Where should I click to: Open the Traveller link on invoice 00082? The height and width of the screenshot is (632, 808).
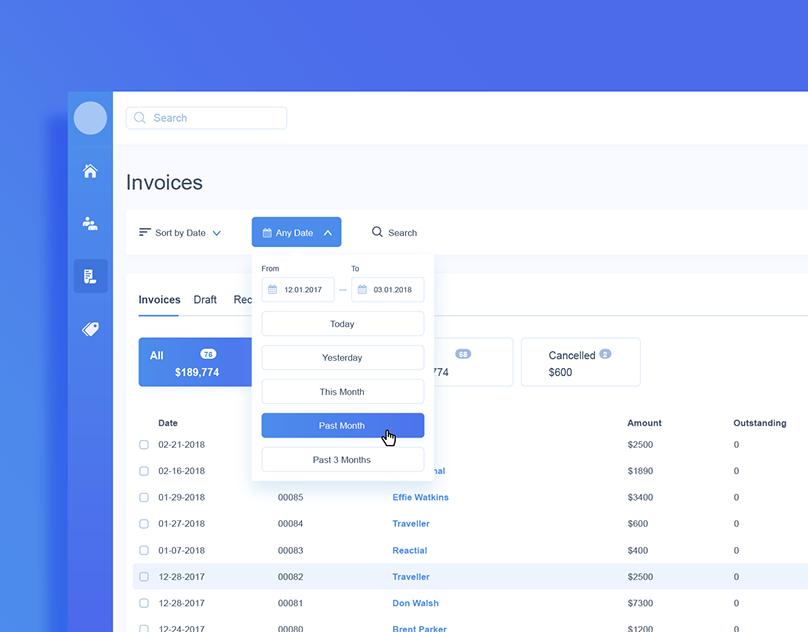click(411, 577)
